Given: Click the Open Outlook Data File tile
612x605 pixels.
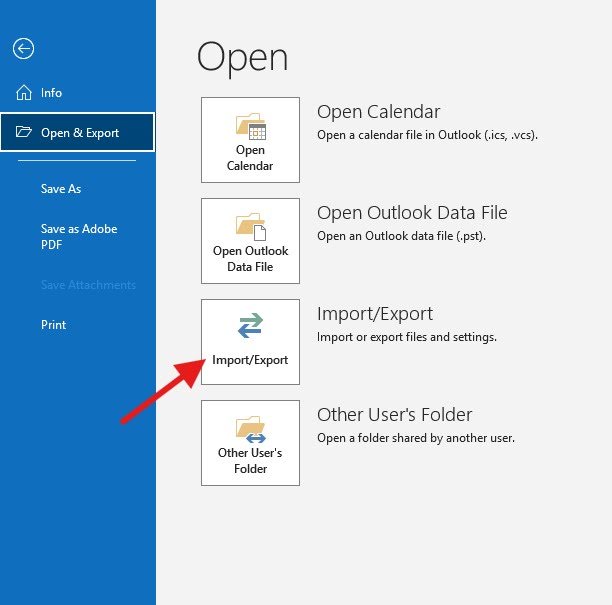Looking at the screenshot, I should click(250, 241).
